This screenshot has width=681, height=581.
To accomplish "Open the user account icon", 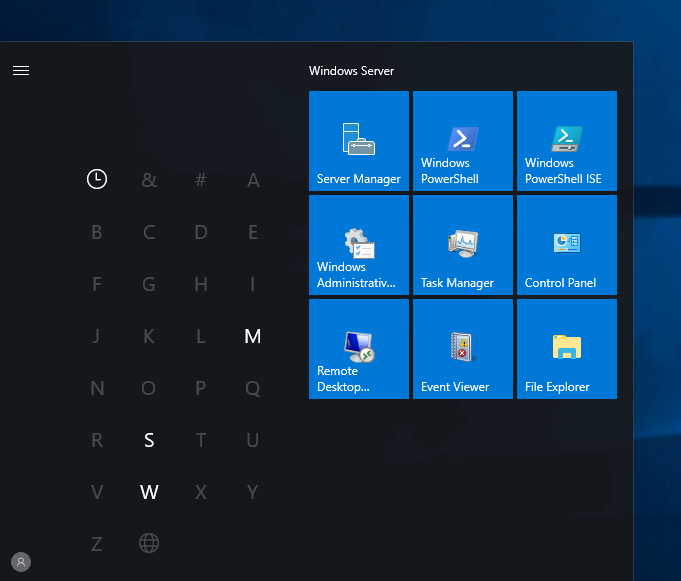I will 21,562.
